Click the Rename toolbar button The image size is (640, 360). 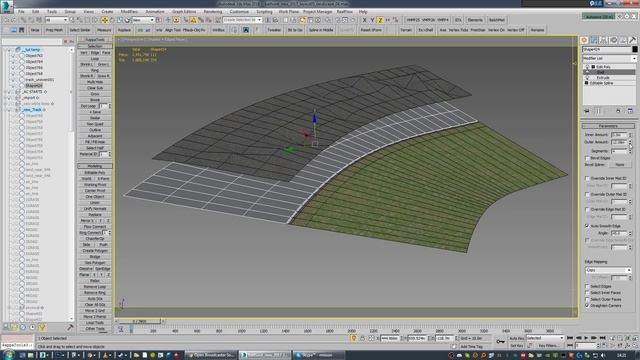pyautogui.click(x=537, y=30)
